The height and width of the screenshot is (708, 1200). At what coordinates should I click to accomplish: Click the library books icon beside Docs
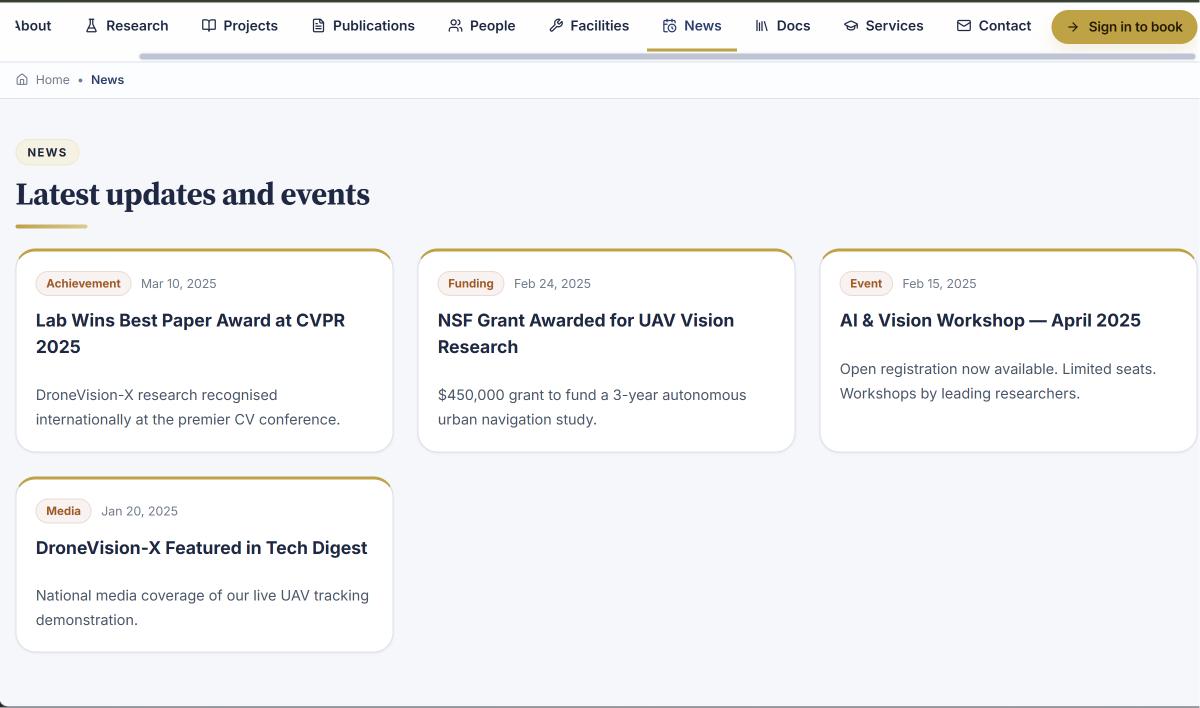click(762, 26)
